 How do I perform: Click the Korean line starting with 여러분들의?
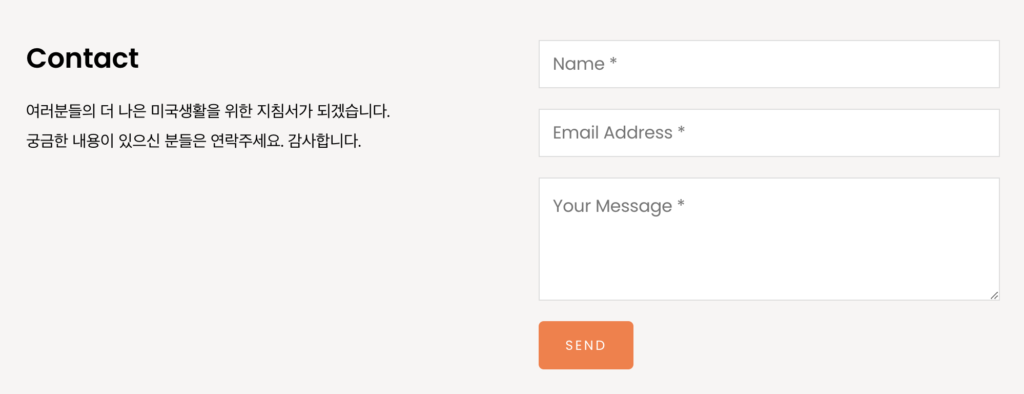pyautogui.click(x=208, y=111)
